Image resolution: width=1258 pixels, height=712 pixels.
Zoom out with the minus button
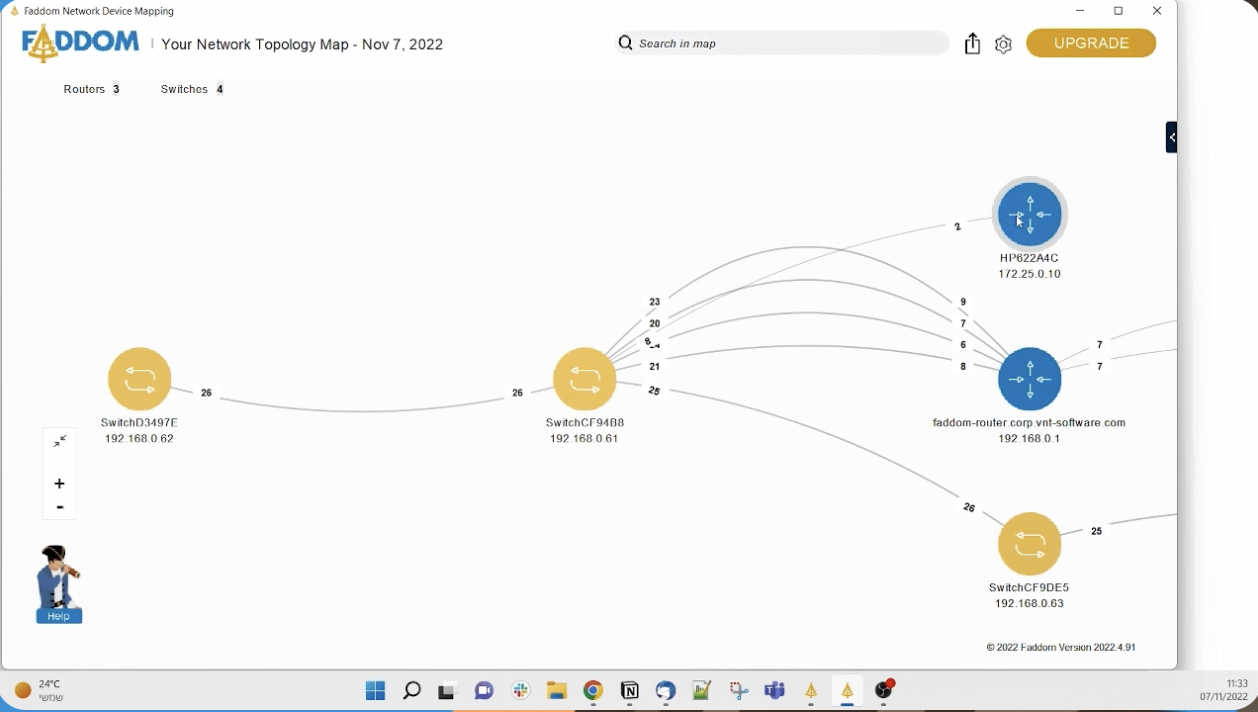coord(60,508)
